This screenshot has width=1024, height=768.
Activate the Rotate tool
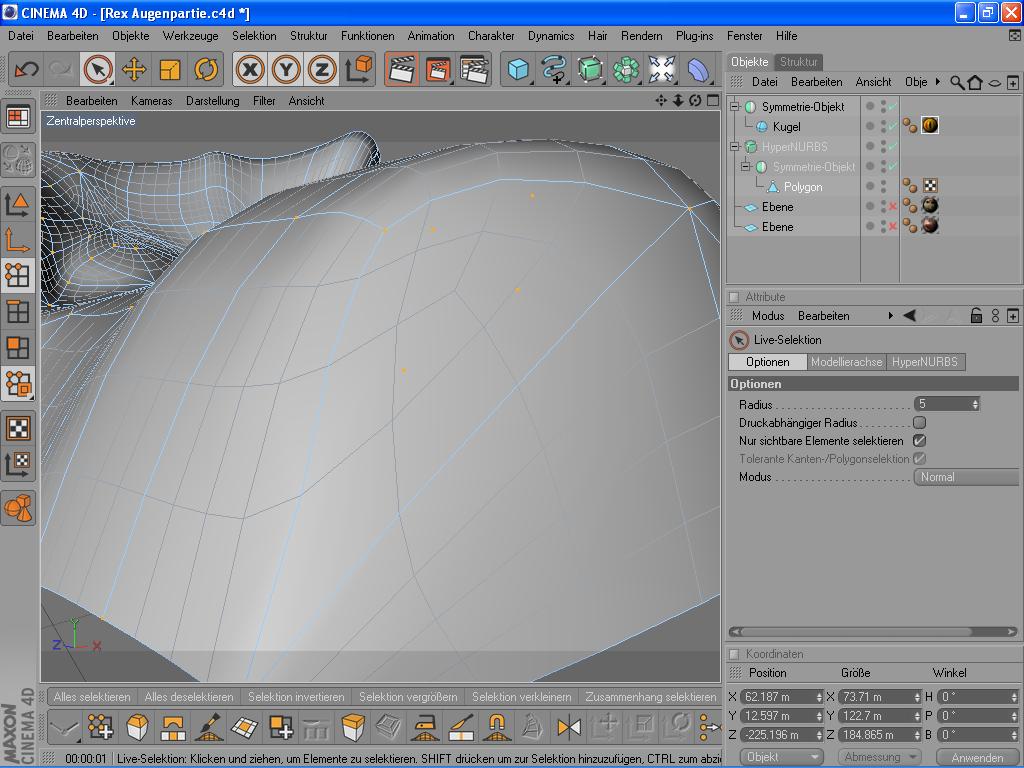(206, 69)
